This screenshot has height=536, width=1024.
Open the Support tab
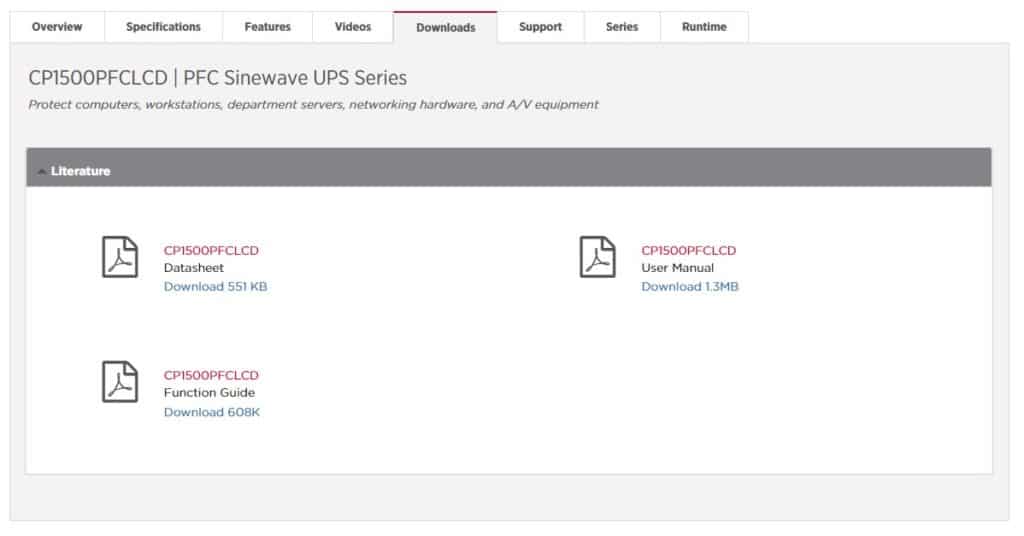point(540,27)
